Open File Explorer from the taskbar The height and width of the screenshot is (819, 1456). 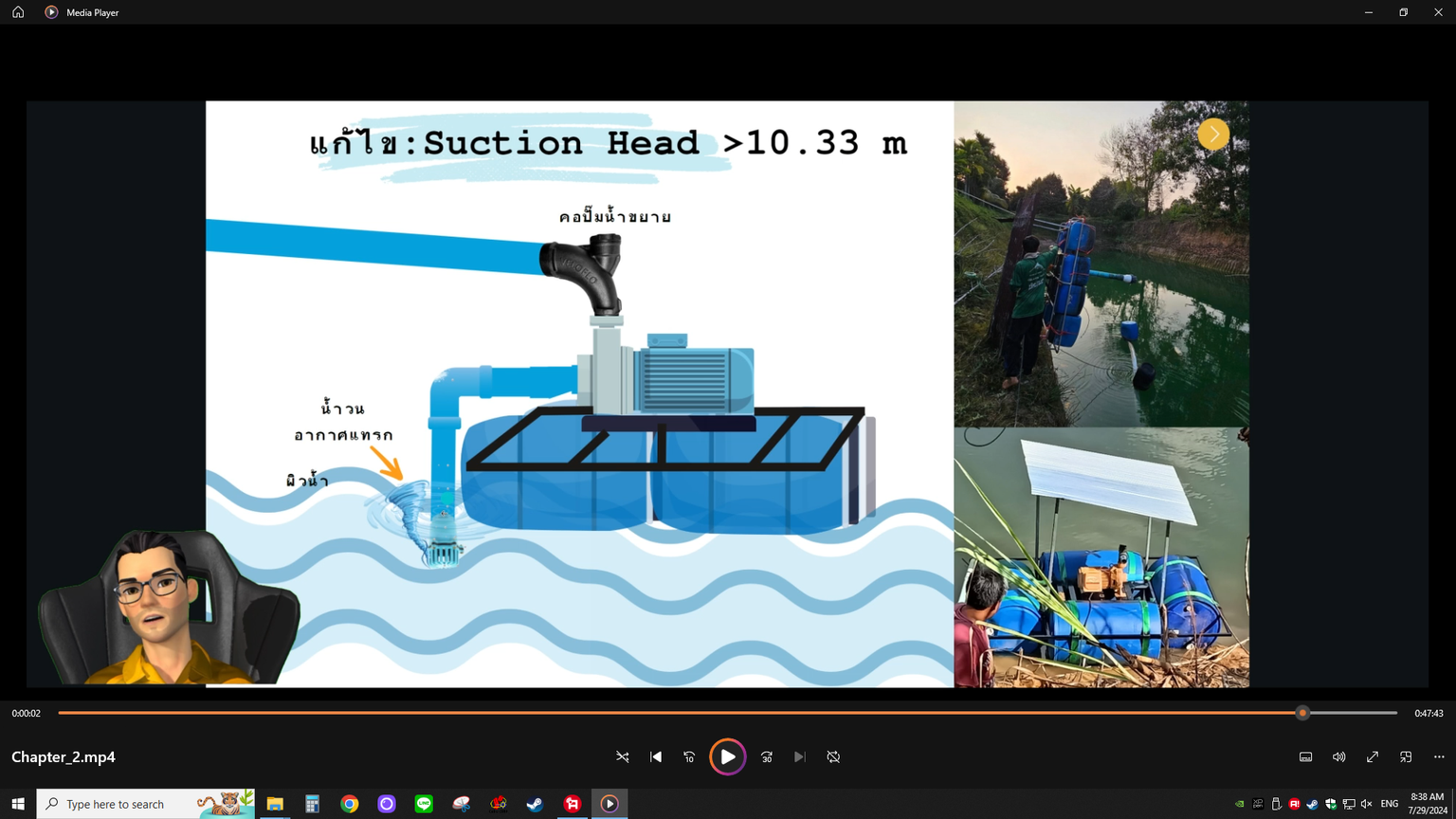(x=275, y=804)
